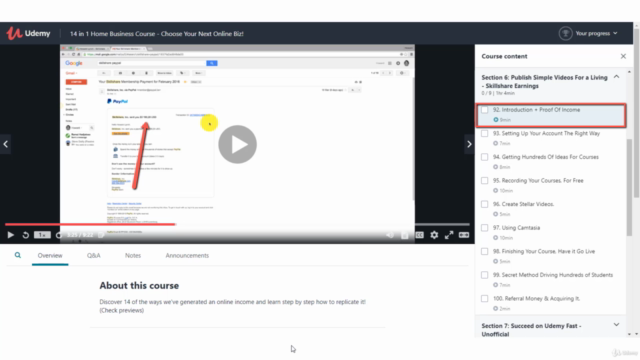The width and height of the screenshot is (640, 360).
Task: Open lecture 96 Create Stellar Videos
Action: coord(551,209)
